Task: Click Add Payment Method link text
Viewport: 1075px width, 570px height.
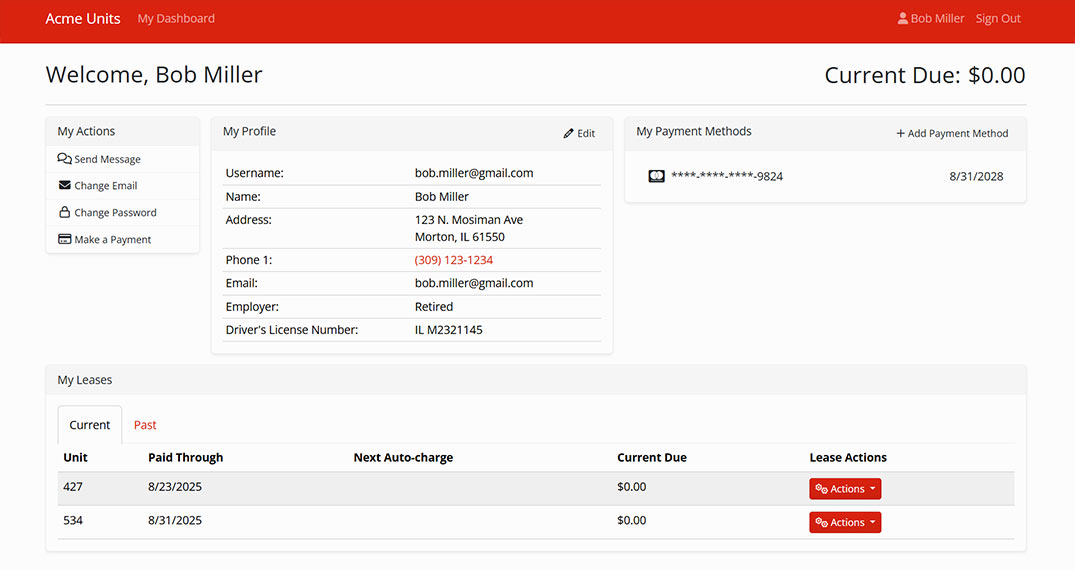Action: point(958,133)
